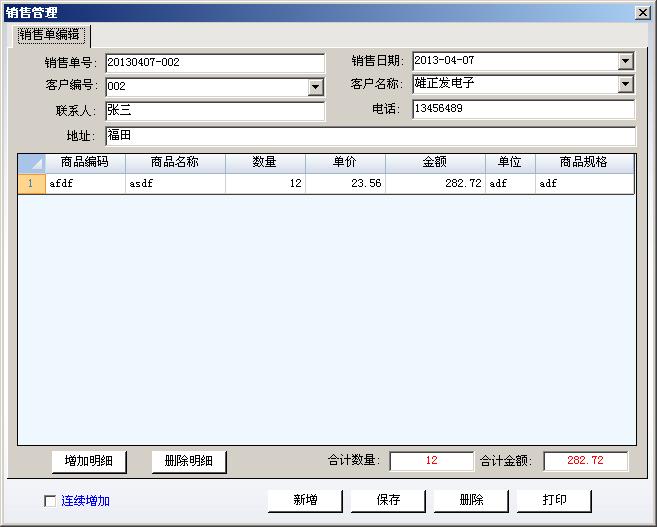The image size is (657, 527).
Task: Select the 商品规格 cell showing adf
Action: coord(585,183)
